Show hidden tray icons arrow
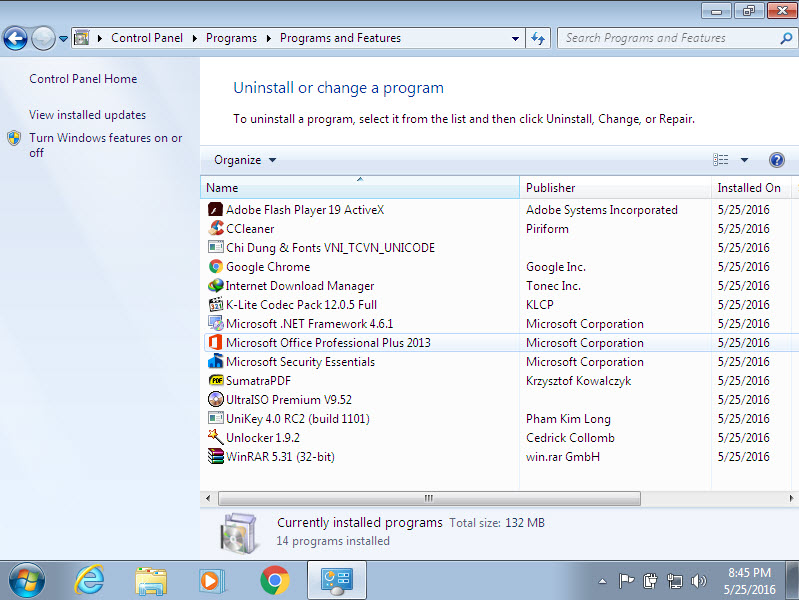The image size is (799, 600). (x=602, y=581)
